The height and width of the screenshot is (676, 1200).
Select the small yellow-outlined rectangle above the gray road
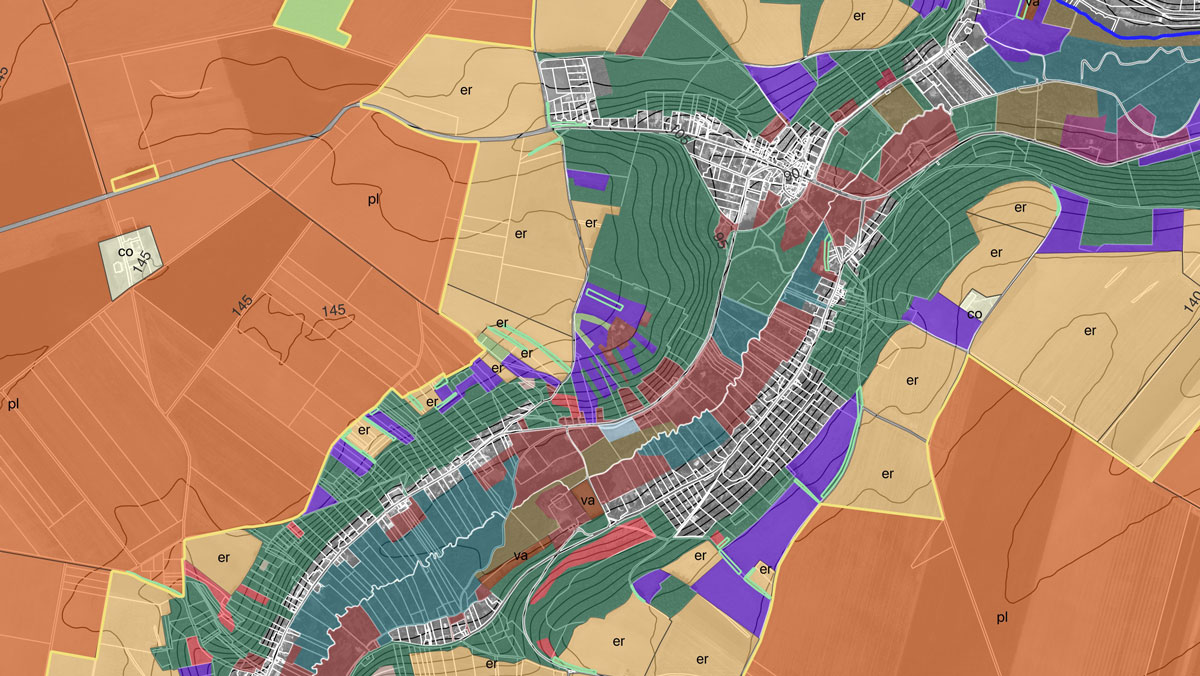coord(135,180)
